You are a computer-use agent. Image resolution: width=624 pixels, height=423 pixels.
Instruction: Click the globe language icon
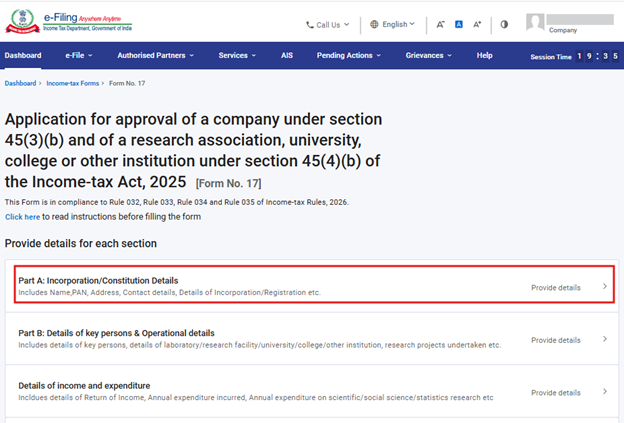(374, 24)
